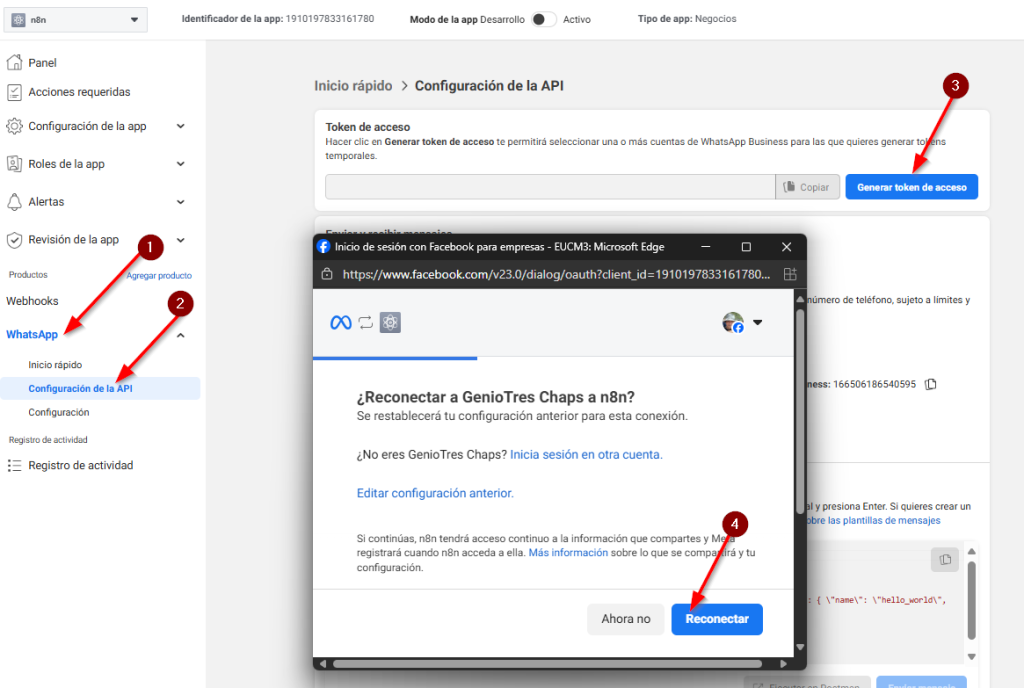The height and width of the screenshot is (688, 1024).
Task: Click the lock icon in popup address bar
Action: (x=327, y=274)
